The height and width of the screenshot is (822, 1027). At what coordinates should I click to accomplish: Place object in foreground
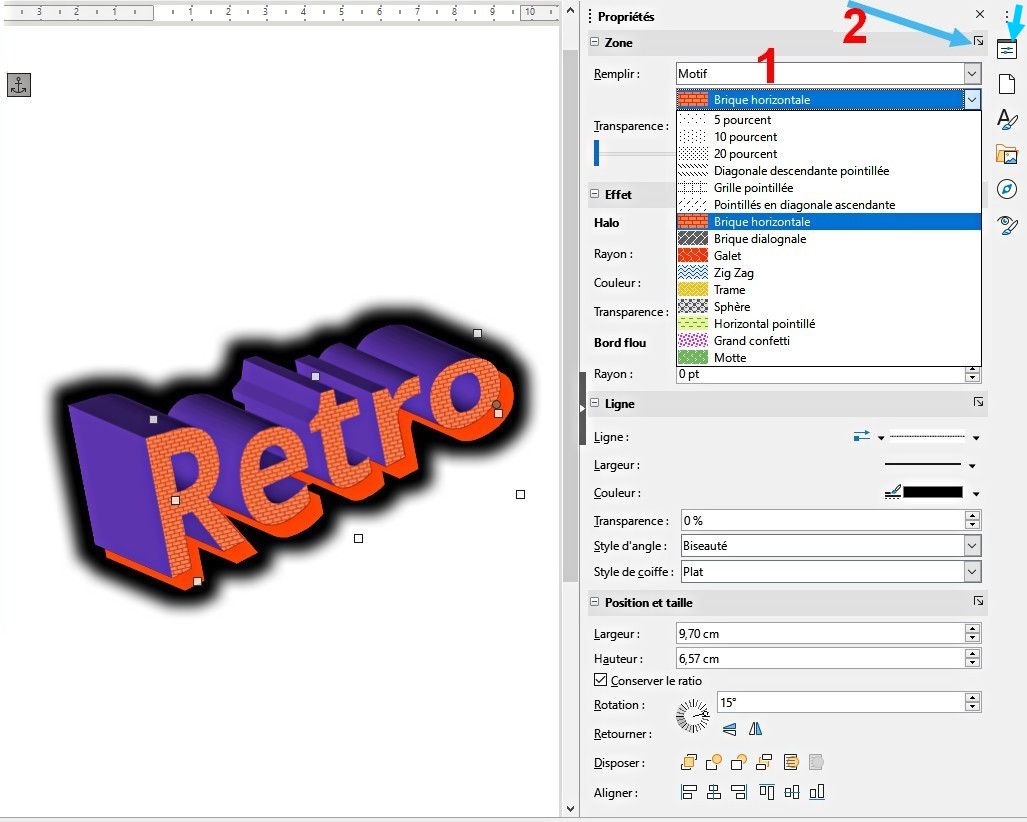tap(791, 762)
